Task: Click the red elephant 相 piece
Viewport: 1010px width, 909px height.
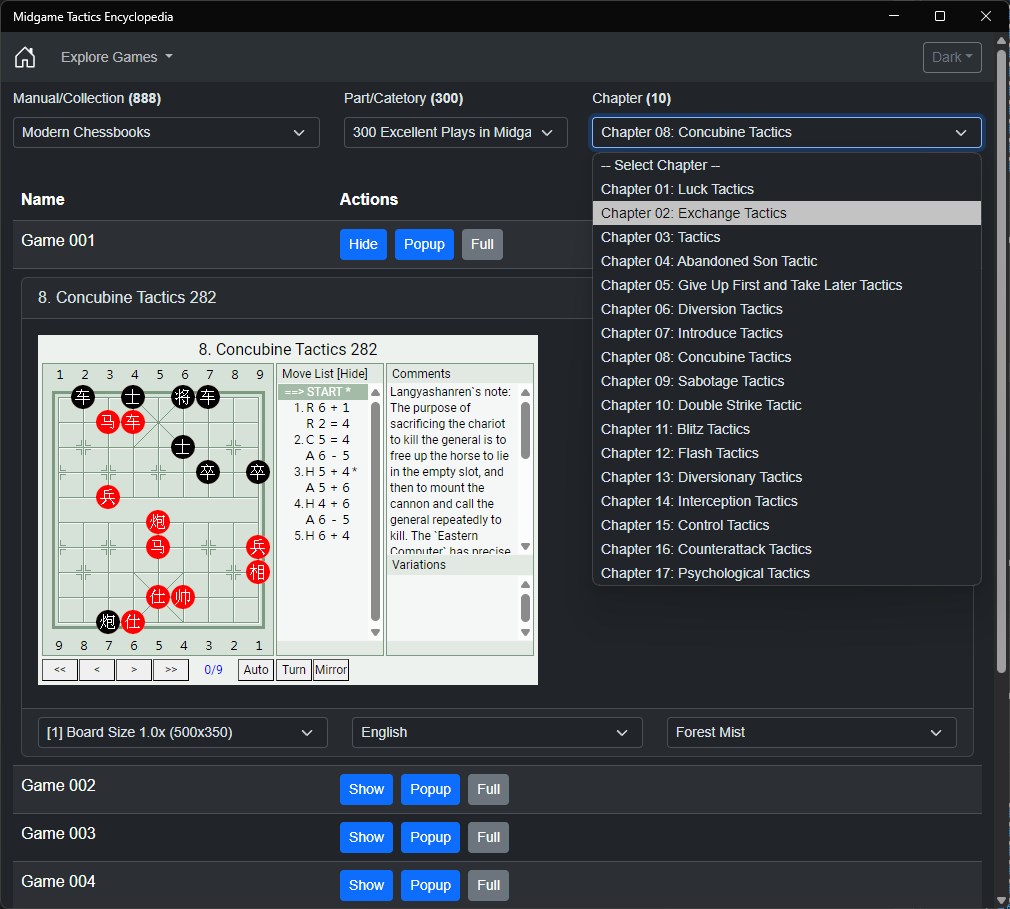Action: (x=258, y=572)
